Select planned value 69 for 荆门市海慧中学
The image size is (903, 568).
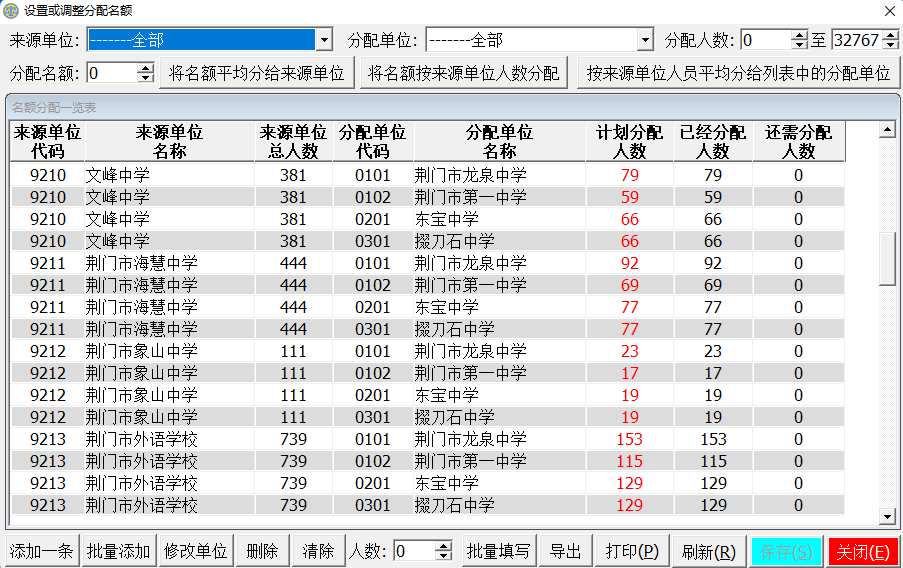tap(629, 285)
